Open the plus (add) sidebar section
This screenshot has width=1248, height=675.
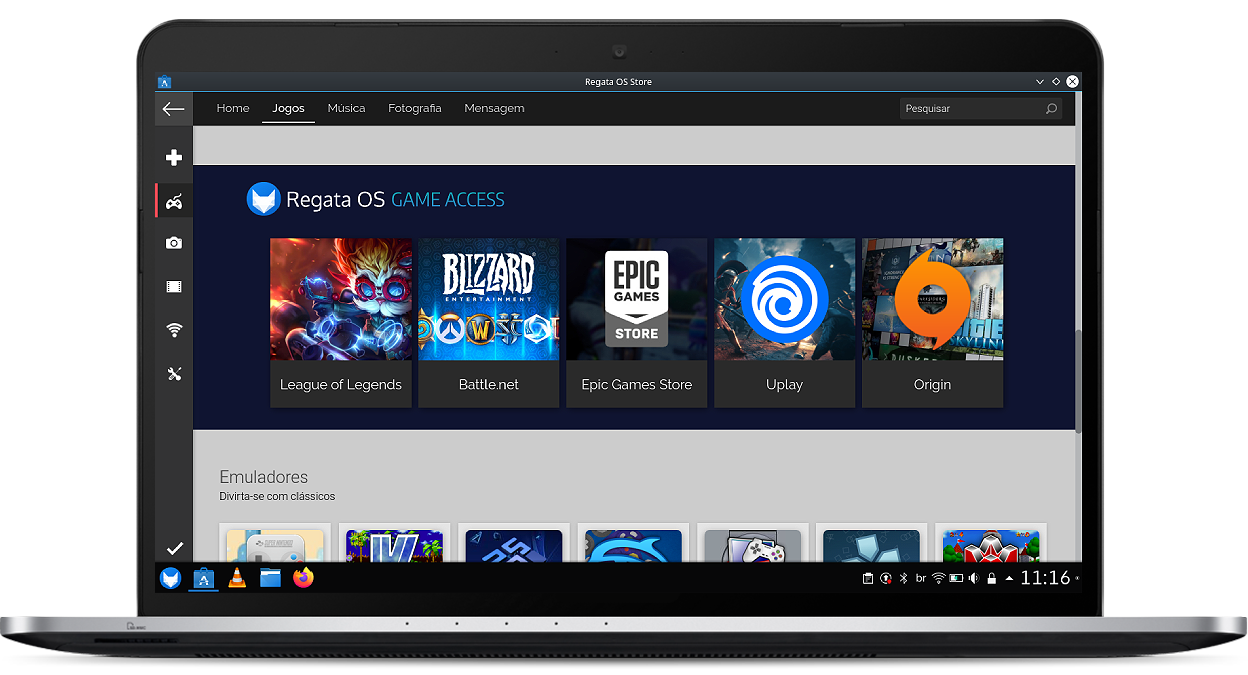174,157
